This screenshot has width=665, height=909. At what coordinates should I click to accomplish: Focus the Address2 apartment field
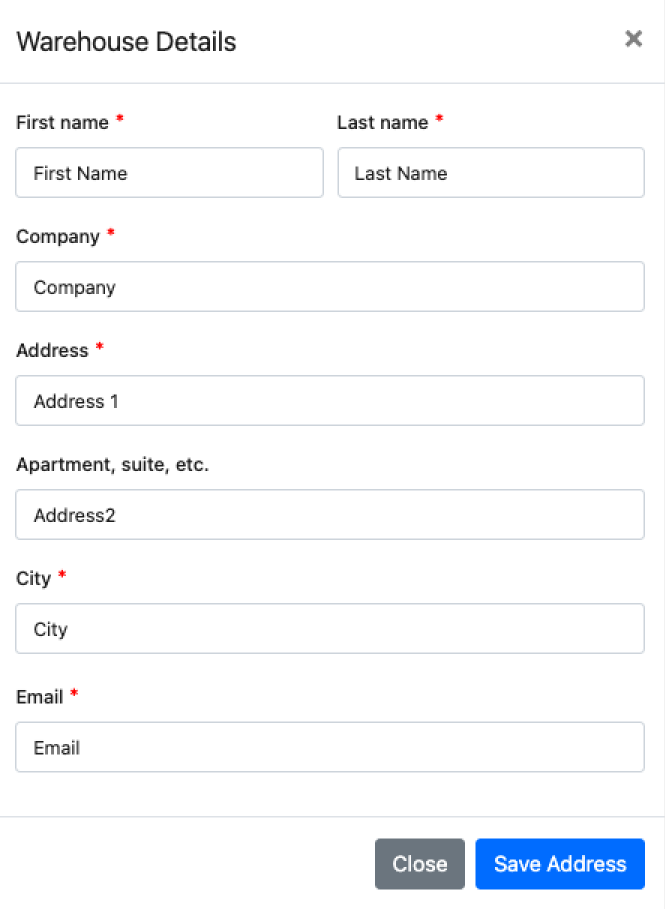pos(330,515)
